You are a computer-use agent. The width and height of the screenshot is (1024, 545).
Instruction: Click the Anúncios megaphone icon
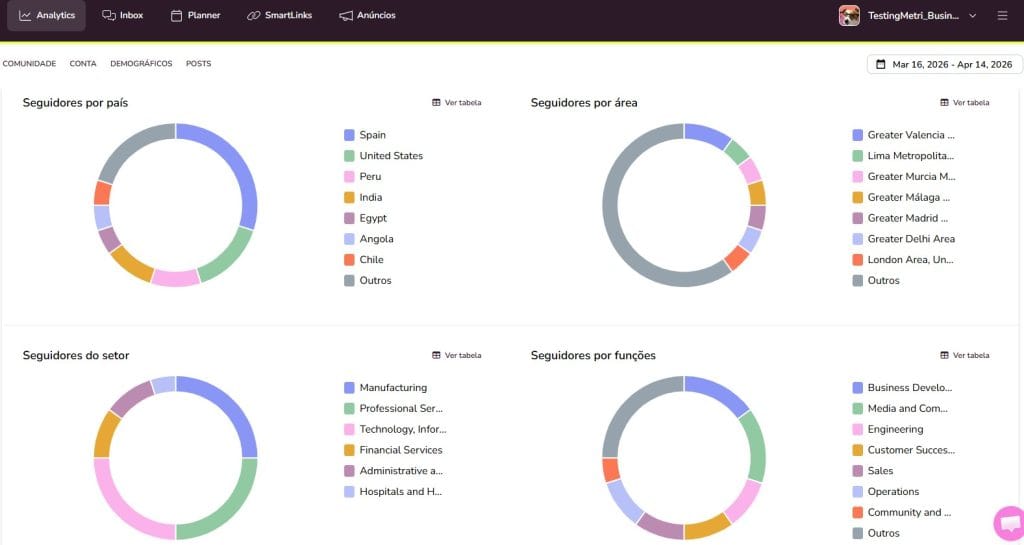coord(346,16)
